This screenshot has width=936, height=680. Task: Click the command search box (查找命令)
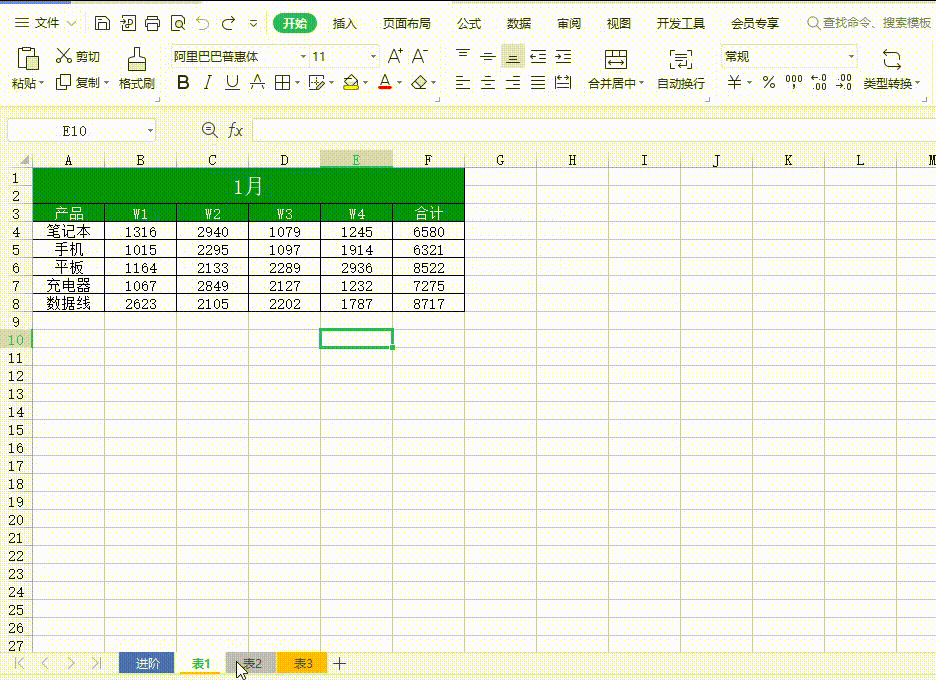click(869, 23)
